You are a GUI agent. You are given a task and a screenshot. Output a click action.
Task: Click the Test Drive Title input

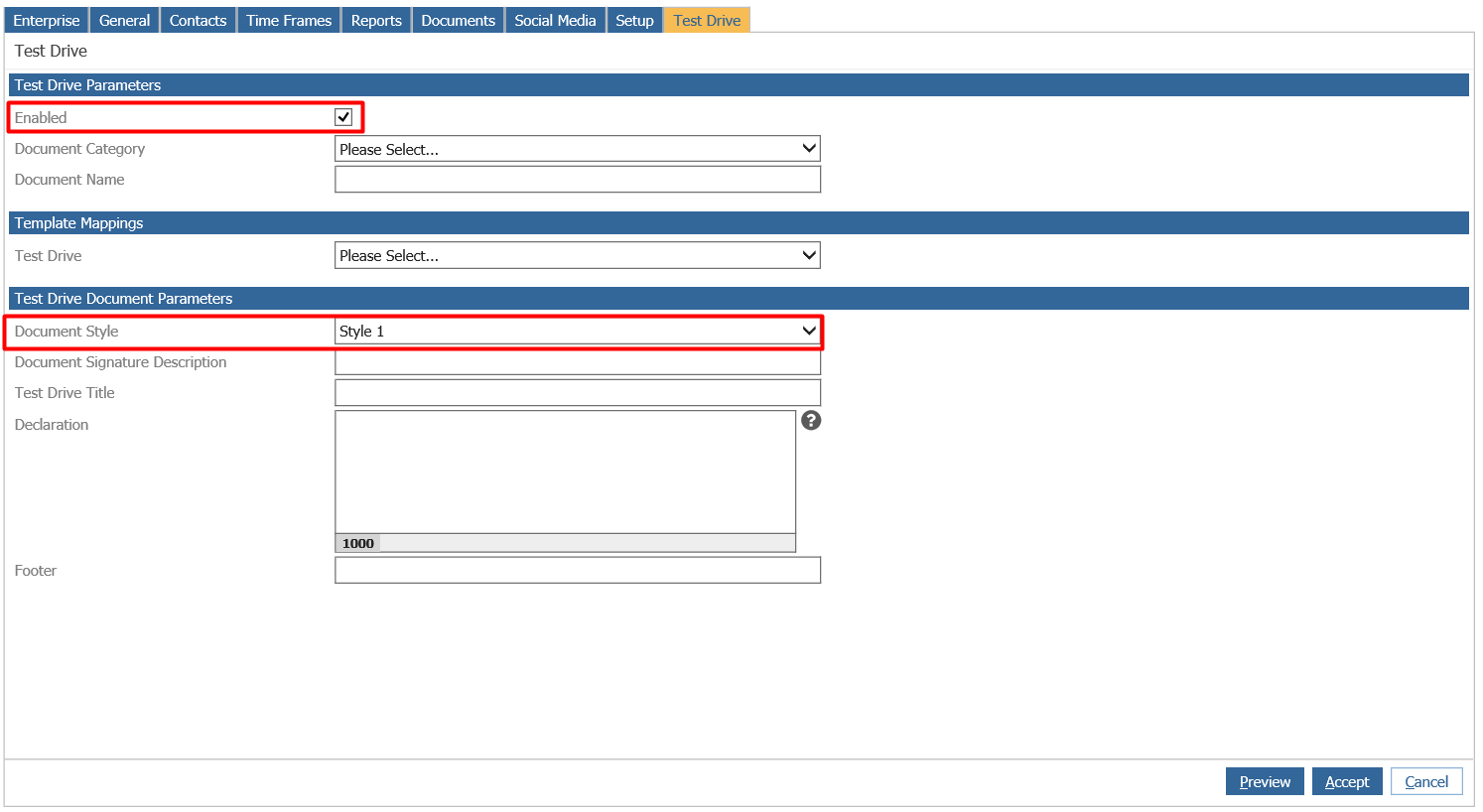[577, 393]
